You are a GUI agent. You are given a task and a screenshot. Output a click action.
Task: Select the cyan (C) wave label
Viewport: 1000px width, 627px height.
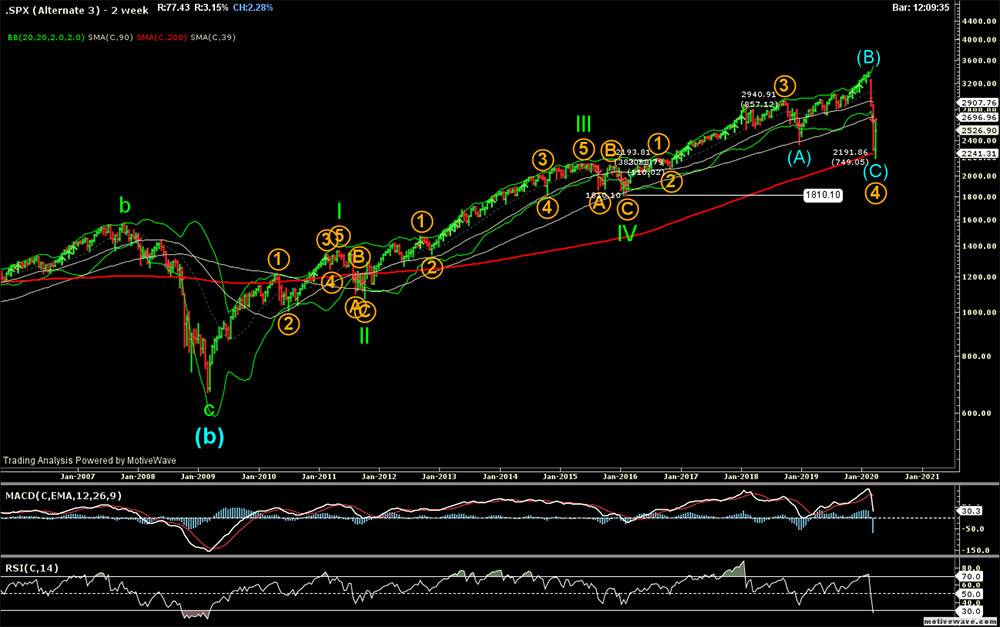tap(875, 171)
